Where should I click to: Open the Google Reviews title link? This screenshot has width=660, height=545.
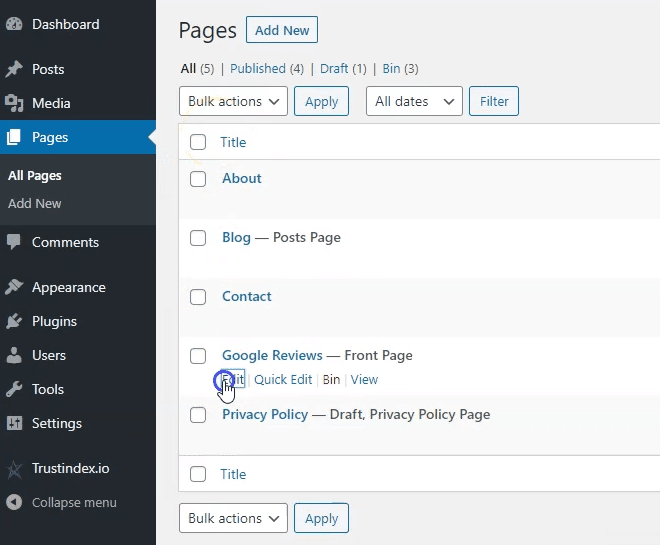point(272,355)
